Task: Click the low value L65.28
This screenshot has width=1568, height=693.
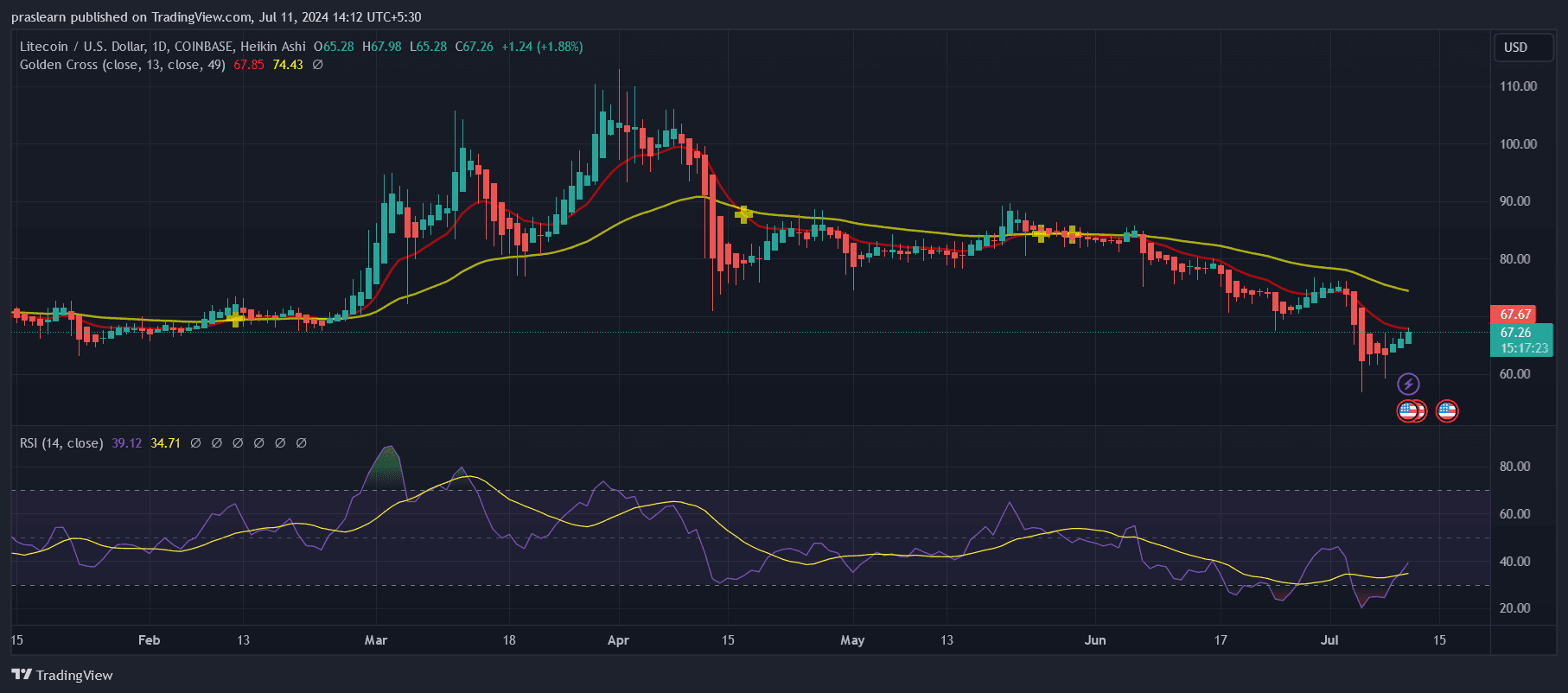Action: click(429, 47)
